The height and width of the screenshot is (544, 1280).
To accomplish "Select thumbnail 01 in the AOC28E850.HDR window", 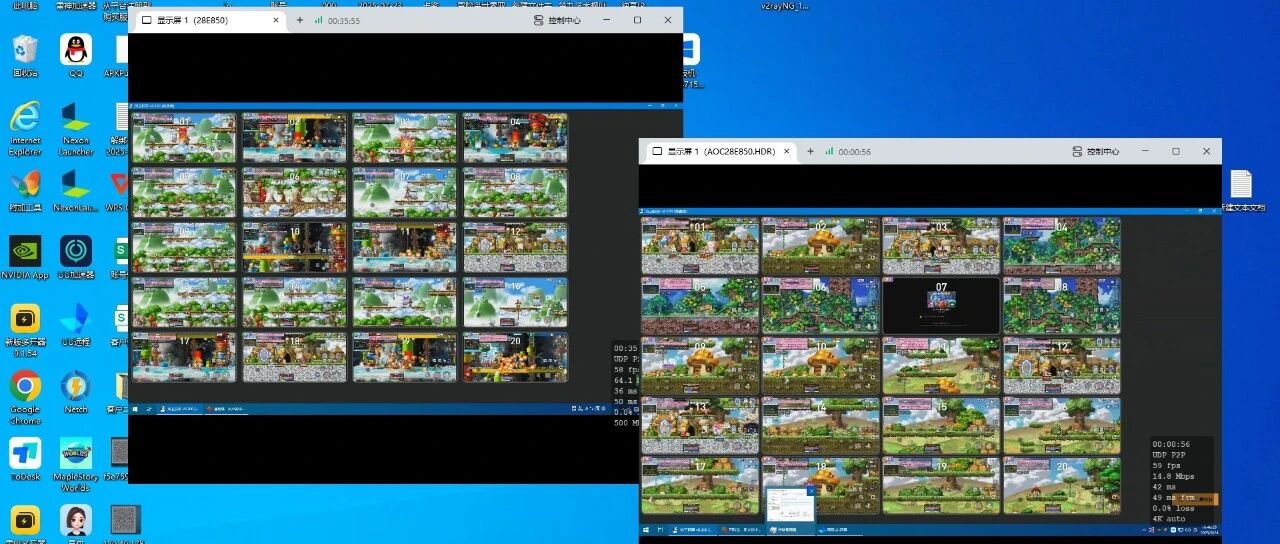I will pos(700,246).
